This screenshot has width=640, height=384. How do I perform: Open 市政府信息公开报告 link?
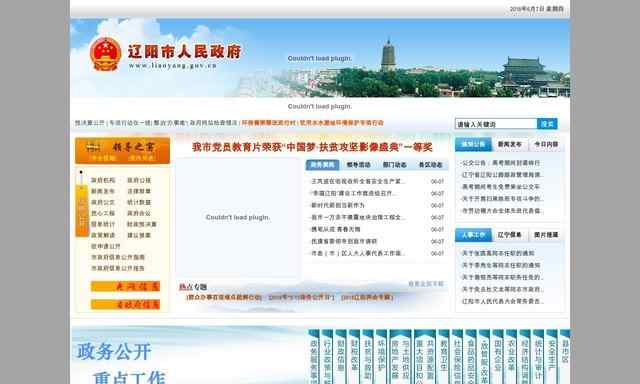(118, 269)
